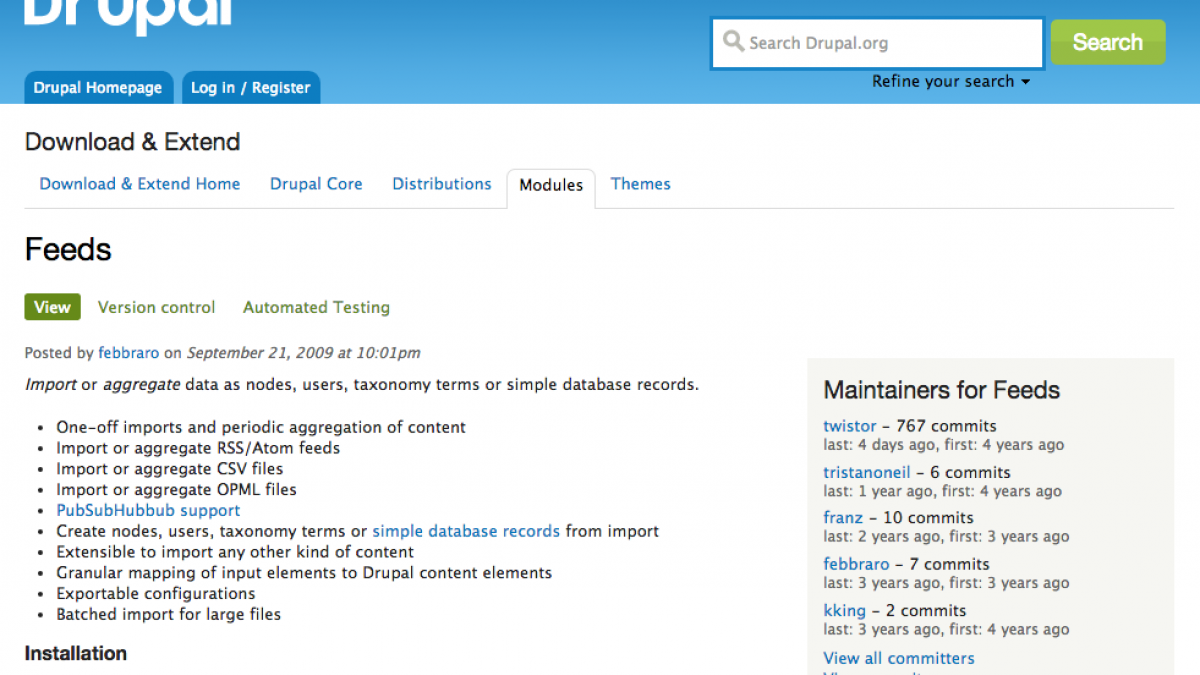Click the Feeds page title
1200x675 pixels.
tap(68, 250)
